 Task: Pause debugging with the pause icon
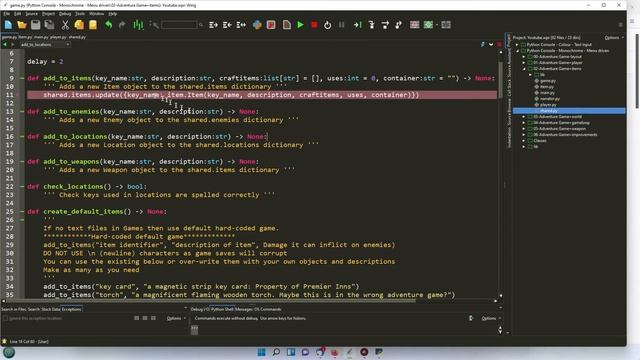pos(342,25)
